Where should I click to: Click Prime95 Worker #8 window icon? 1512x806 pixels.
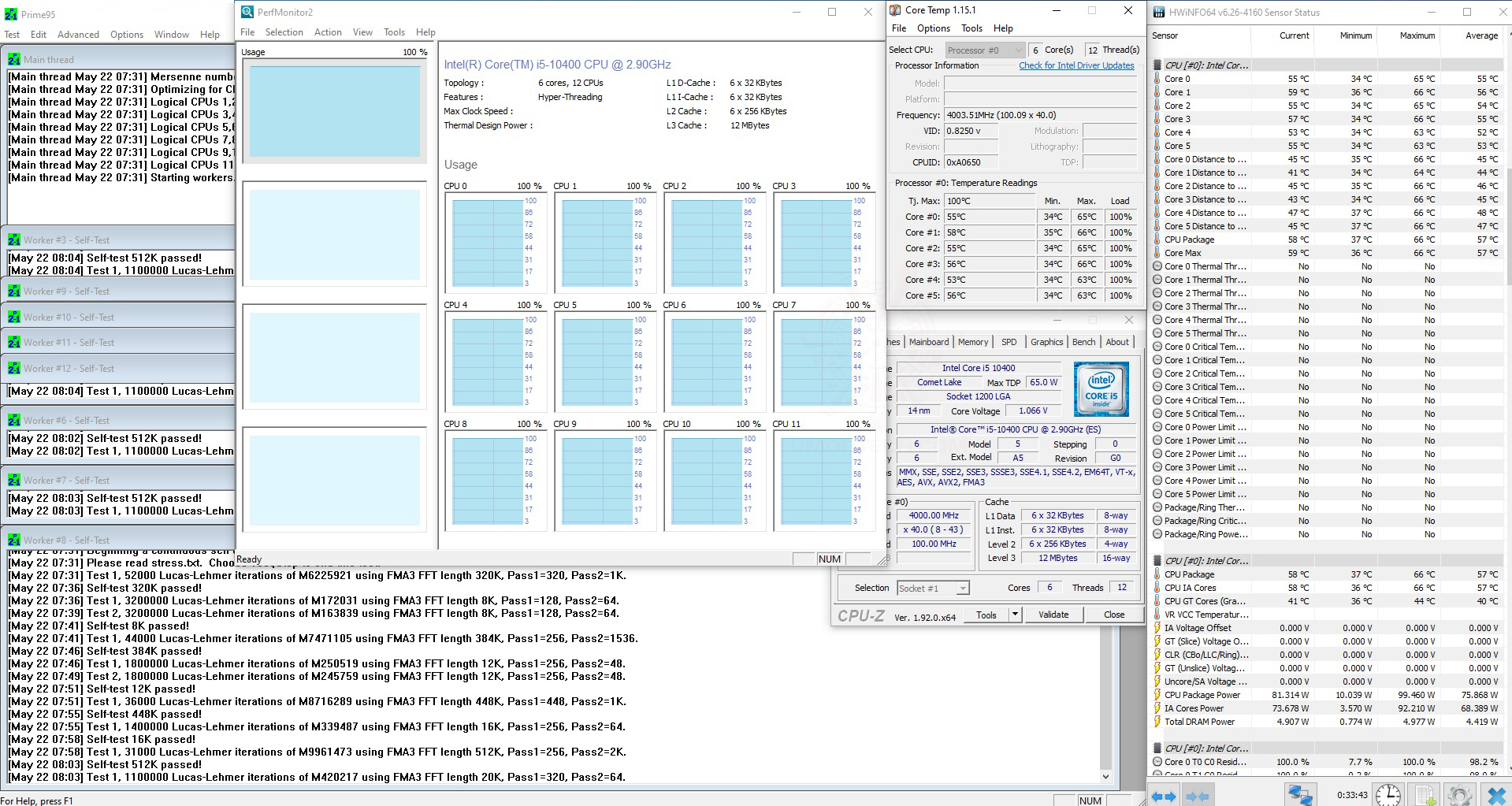tap(14, 540)
